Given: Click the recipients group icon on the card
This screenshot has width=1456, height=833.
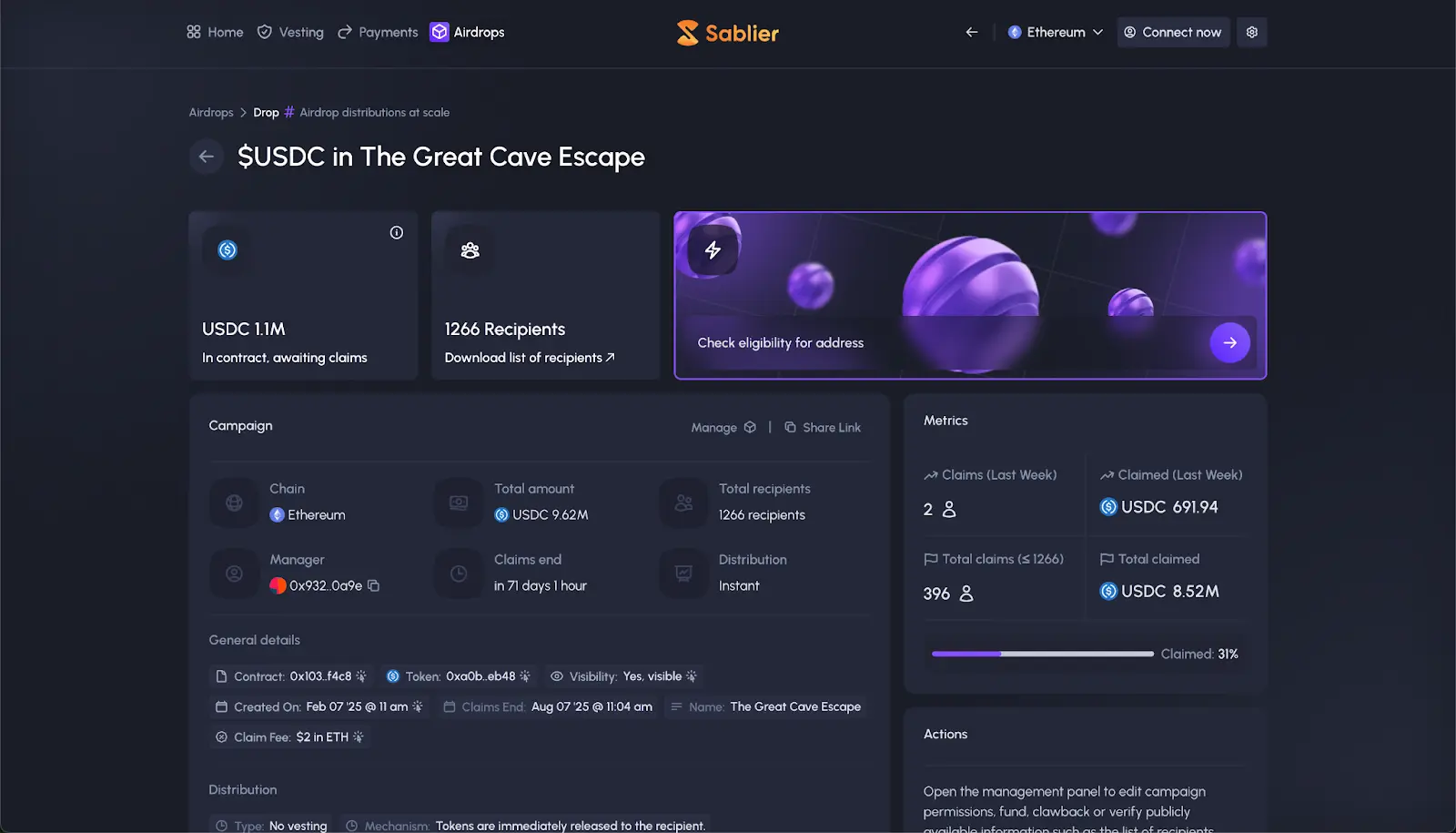Looking at the screenshot, I should pos(470,249).
